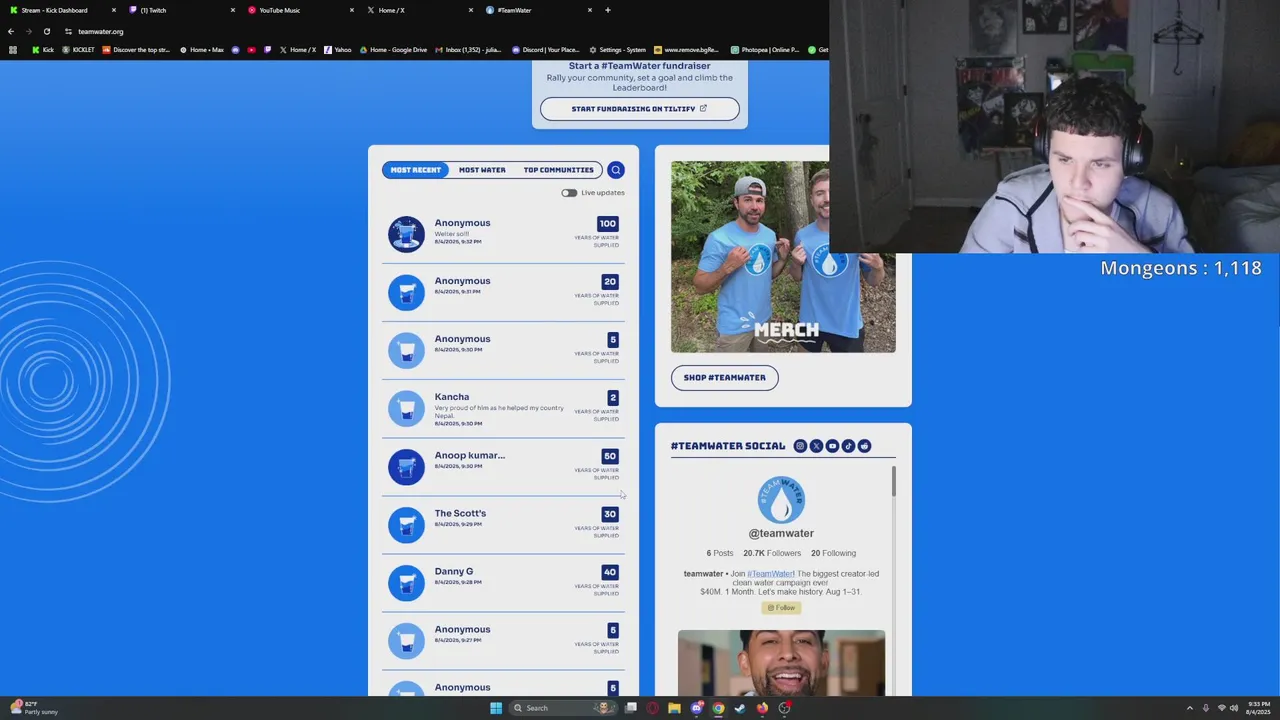Close the YouTube Music browser tab
Screen dimensions: 1280x720
pos(352,10)
